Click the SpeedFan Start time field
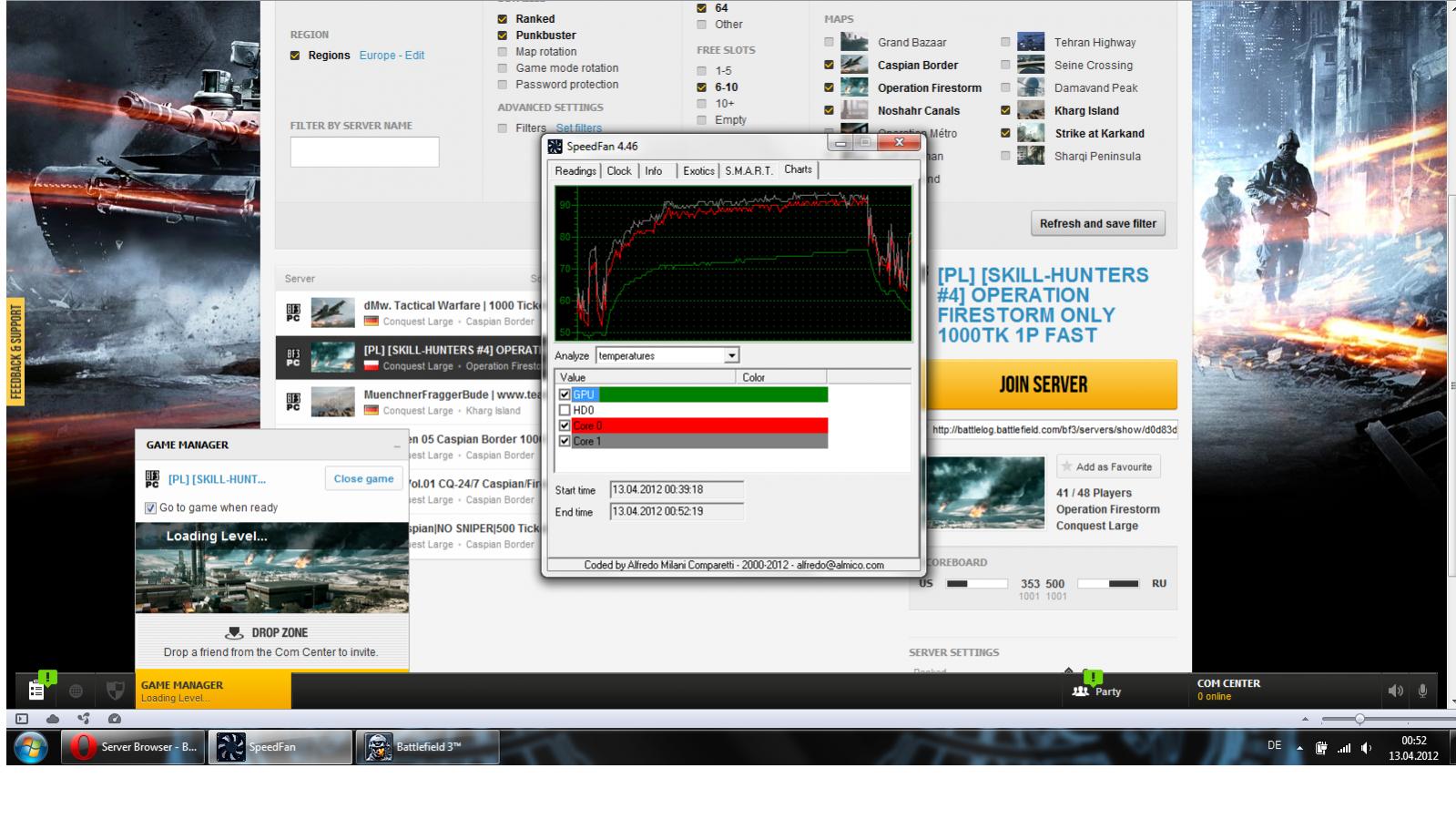Screen dimensions: 1456x819 677,490
